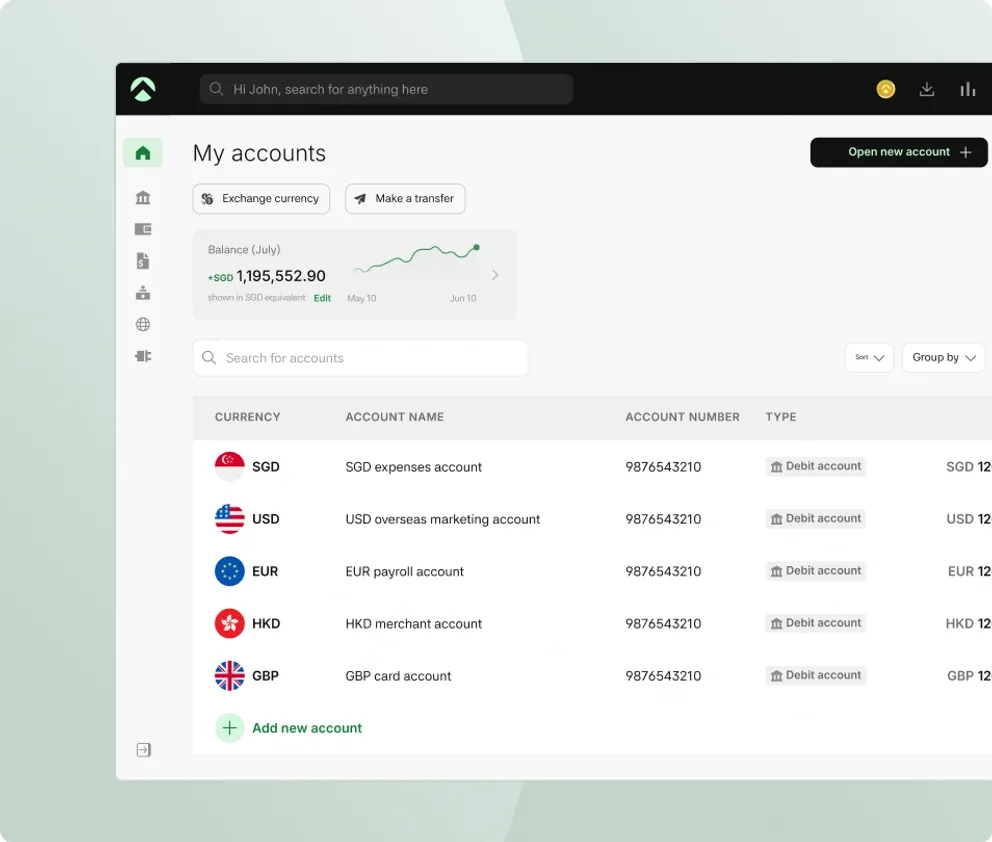The width and height of the screenshot is (992, 842).
Task: Click Debit account tag in GBP row
Action: click(x=815, y=675)
